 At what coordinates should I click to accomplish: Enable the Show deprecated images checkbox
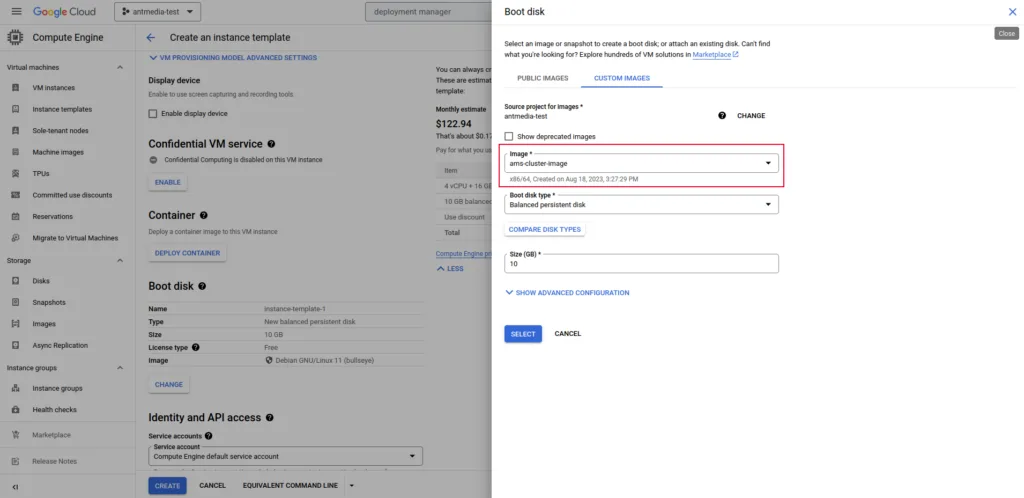click(509, 136)
